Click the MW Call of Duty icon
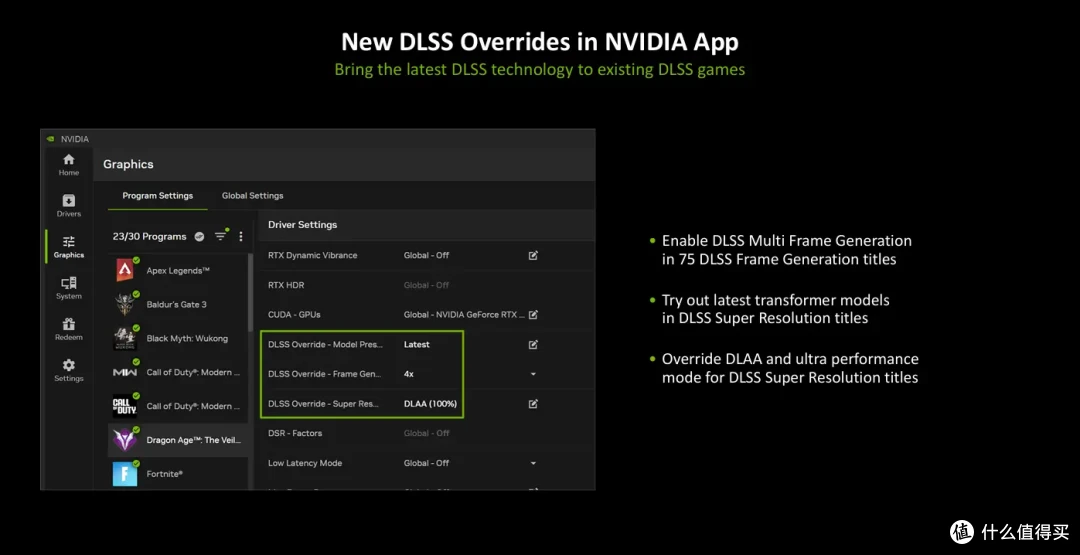The height and width of the screenshot is (555, 1080). point(125,372)
